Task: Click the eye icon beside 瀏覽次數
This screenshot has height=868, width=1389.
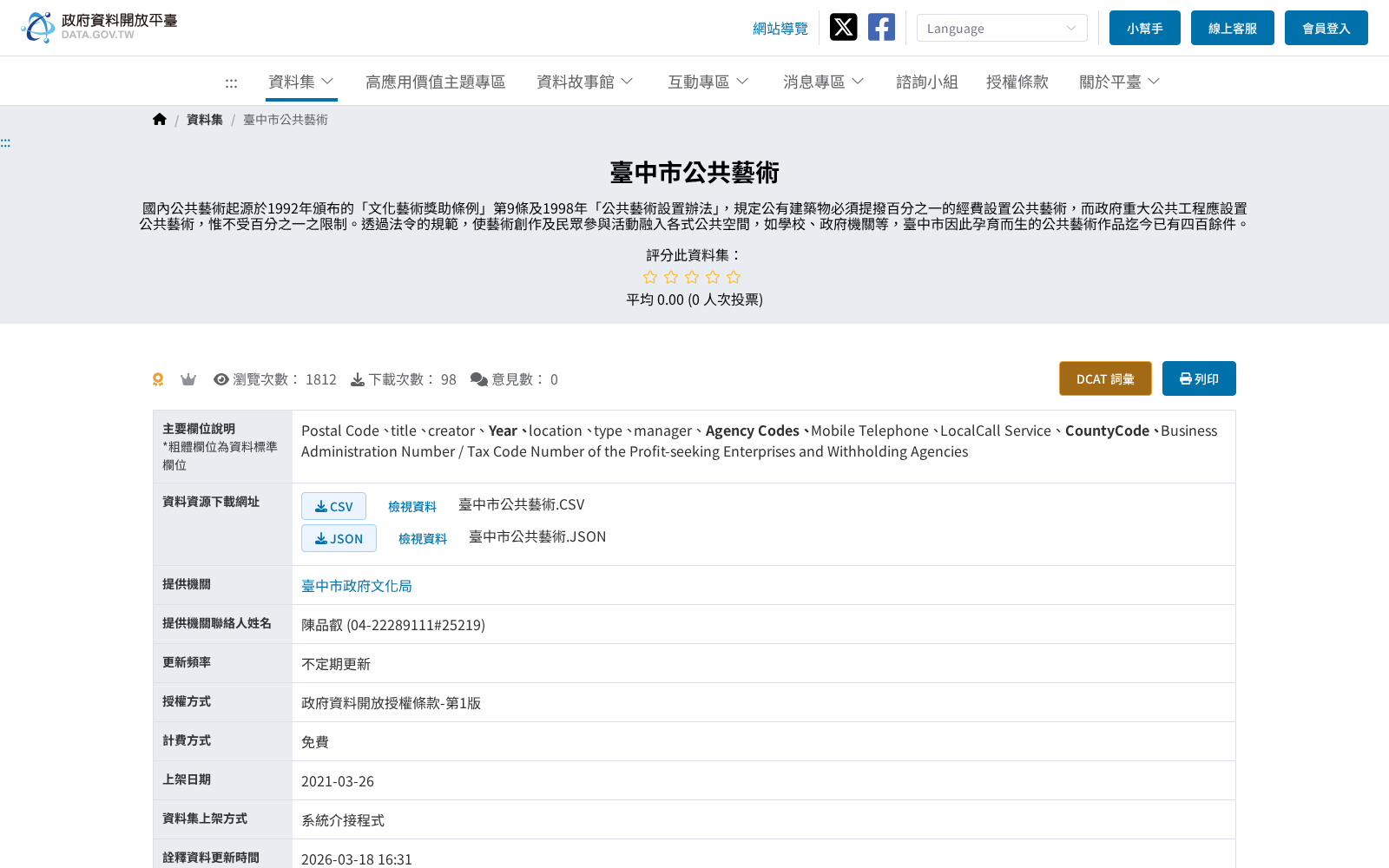Action: (221, 379)
